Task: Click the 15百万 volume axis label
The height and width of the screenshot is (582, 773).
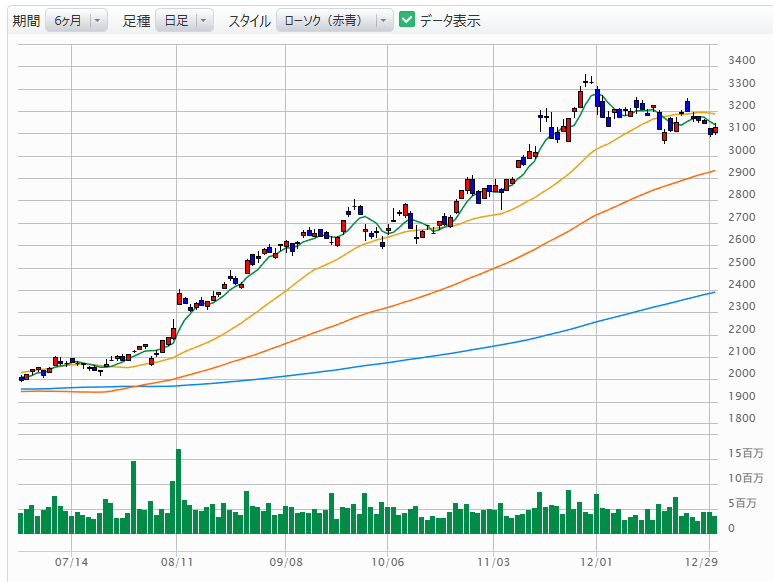Action: (x=746, y=454)
